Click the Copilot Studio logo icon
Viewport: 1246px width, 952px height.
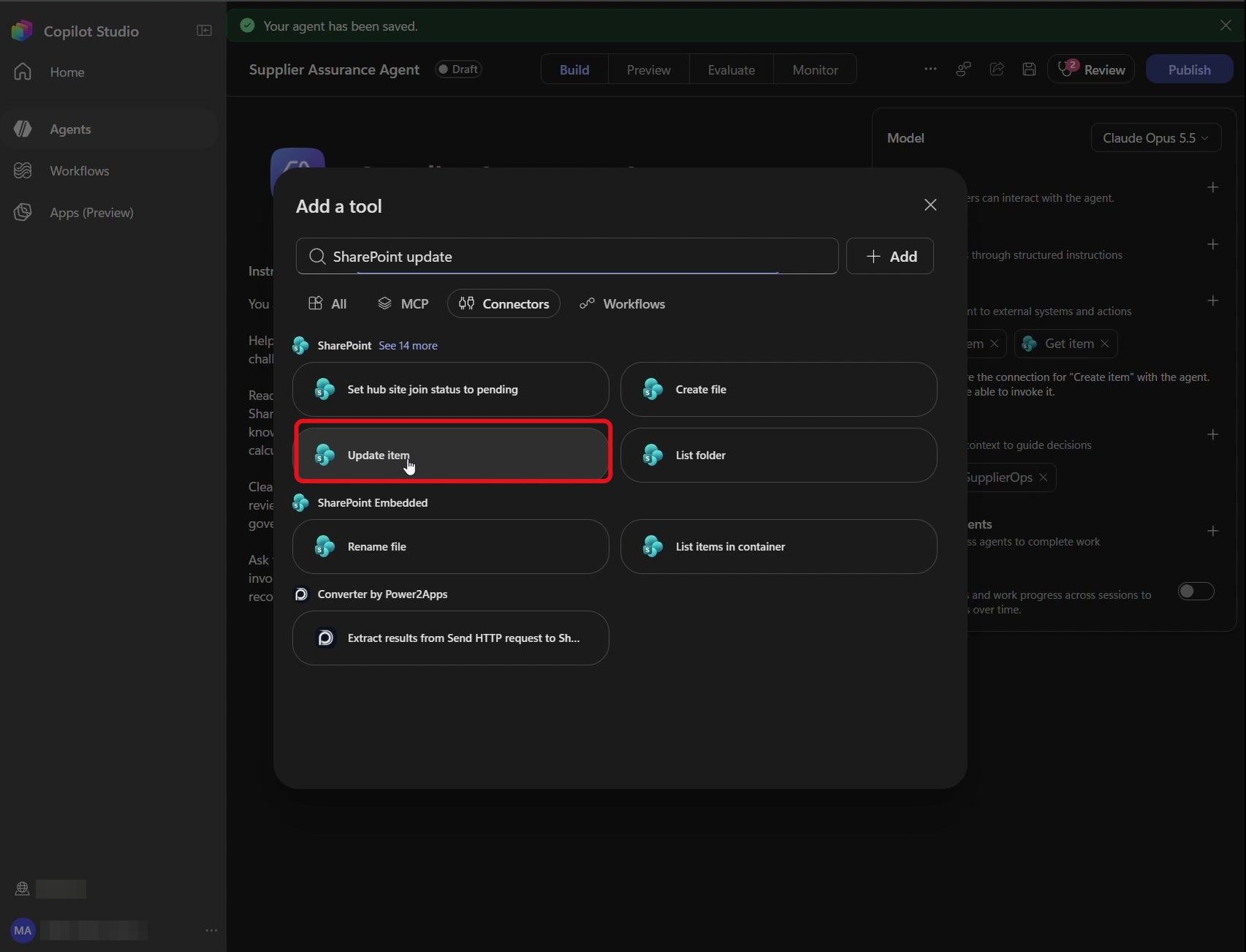22,31
